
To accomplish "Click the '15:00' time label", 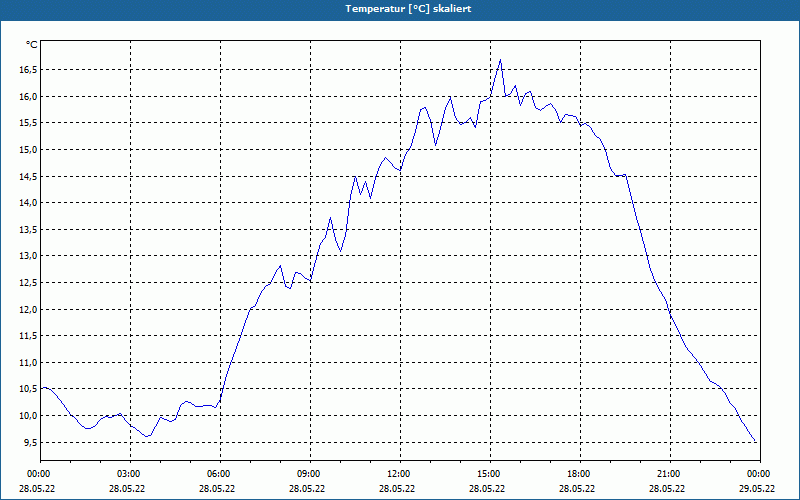I will tap(490, 474).
